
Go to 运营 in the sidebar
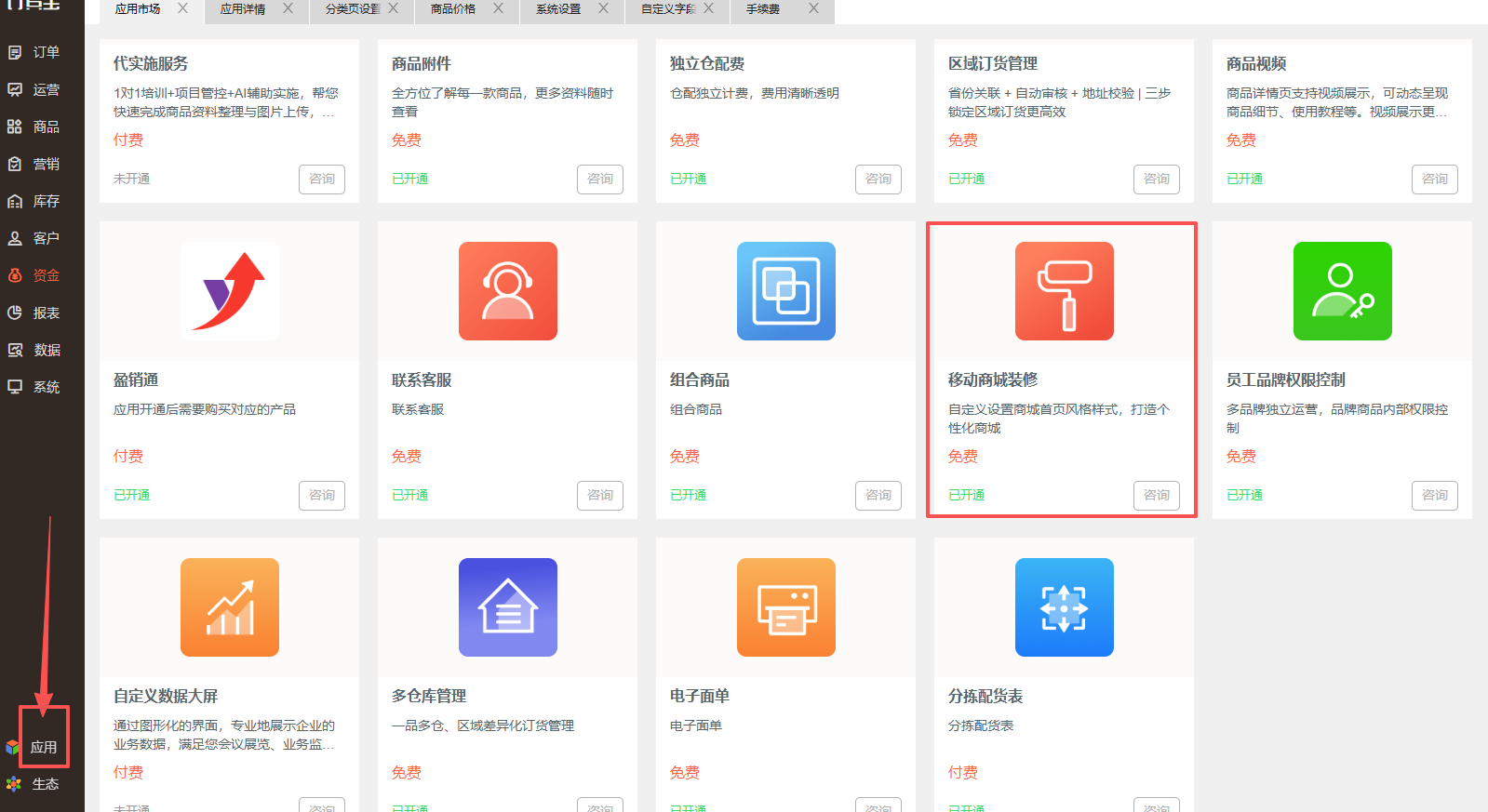(34, 89)
